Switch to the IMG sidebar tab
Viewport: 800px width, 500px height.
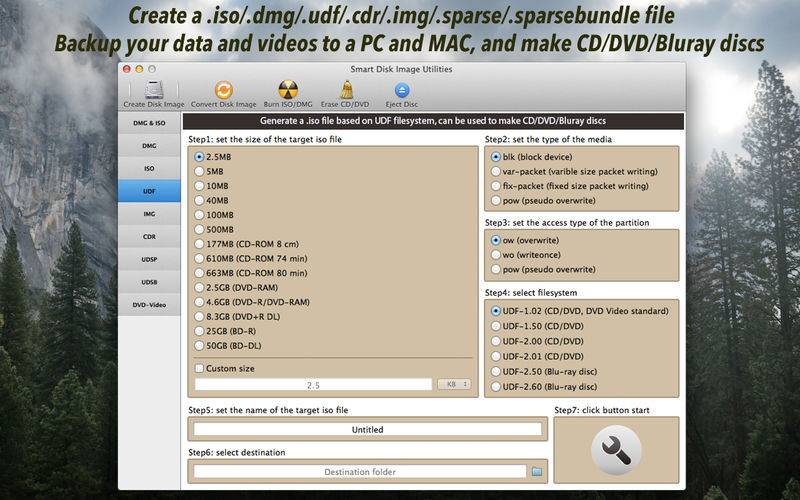(x=149, y=214)
